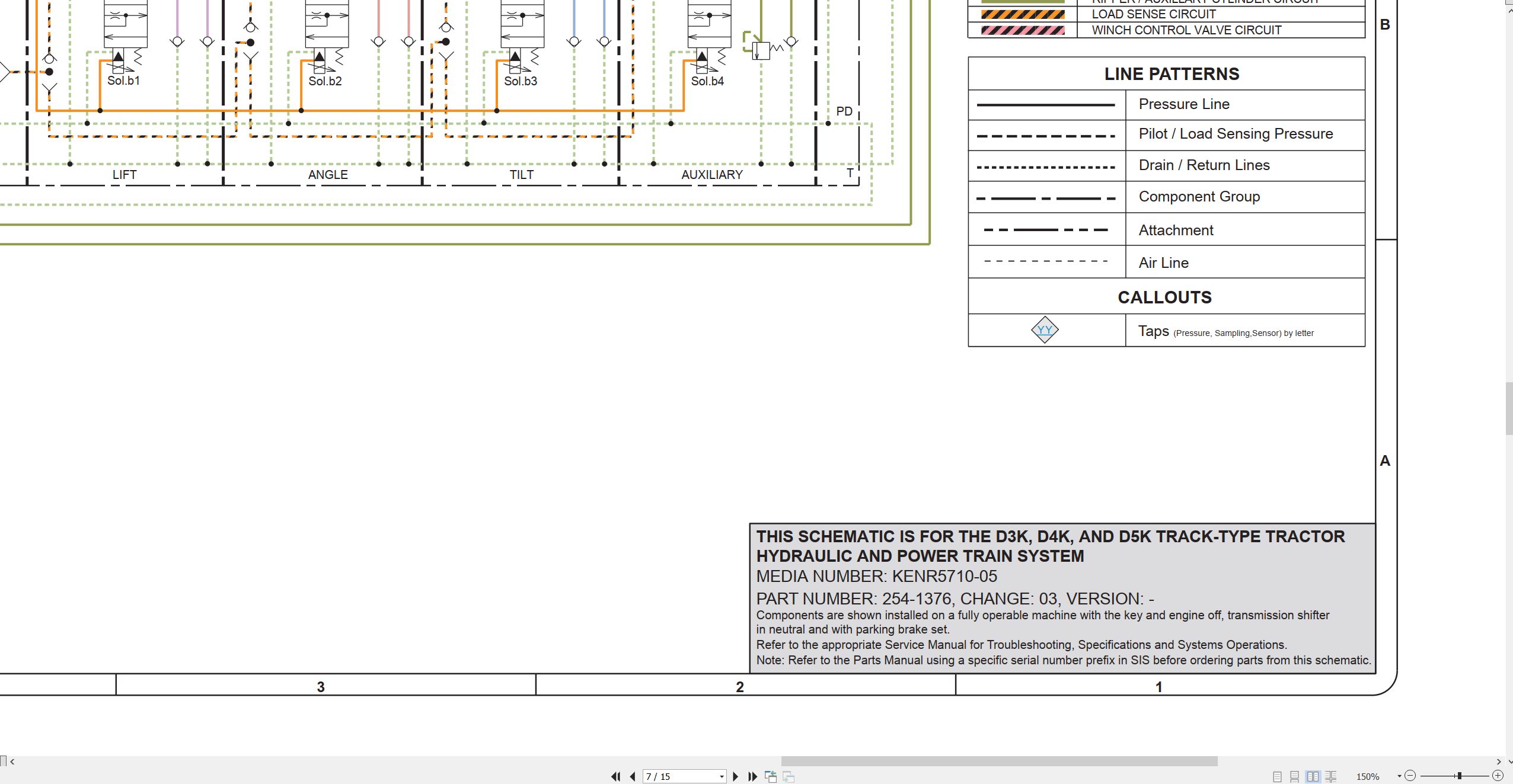Image resolution: width=1513 pixels, height=784 pixels.
Task: Open the page number dropdown
Action: [722, 776]
